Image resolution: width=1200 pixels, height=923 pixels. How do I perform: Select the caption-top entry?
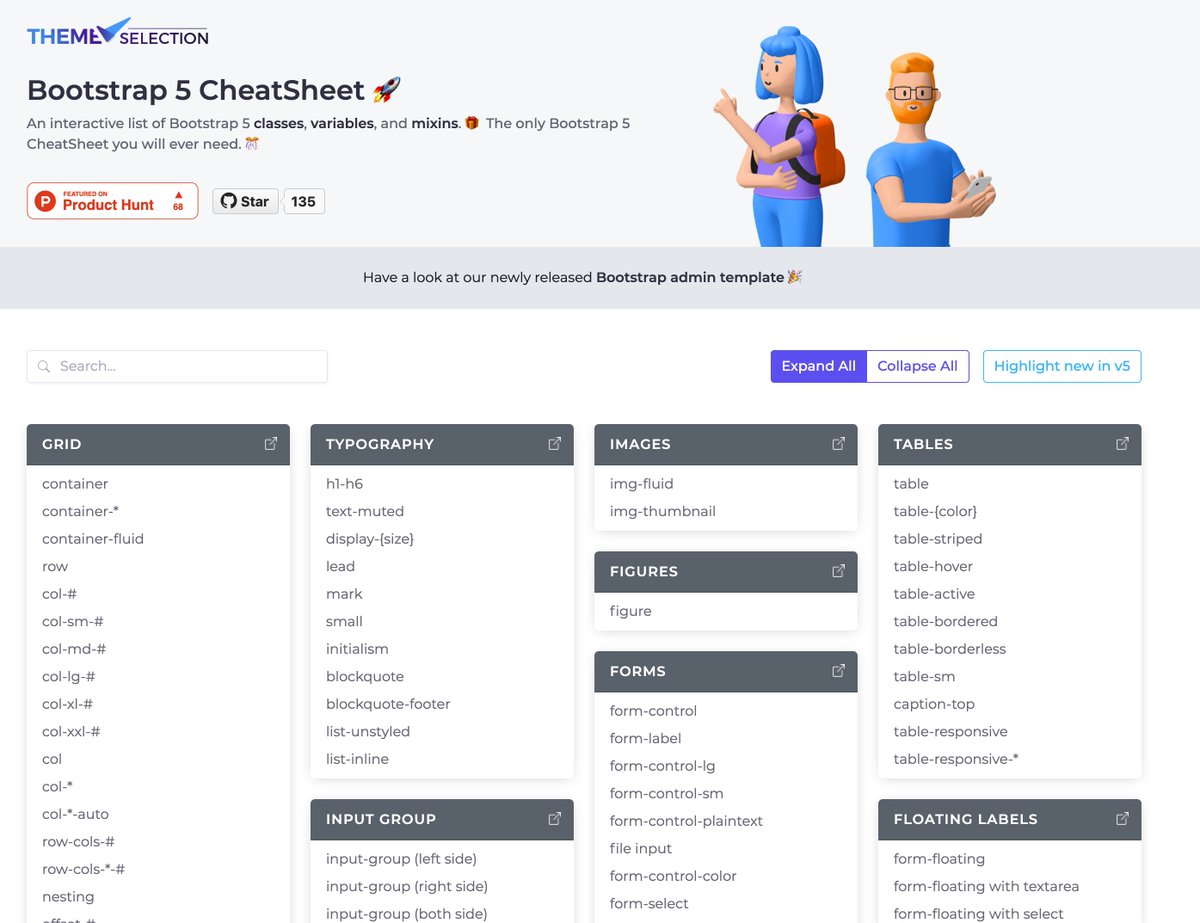coord(934,704)
